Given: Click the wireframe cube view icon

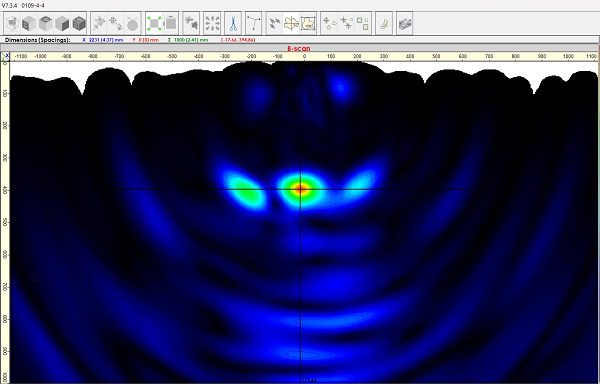Looking at the screenshot, I should click(x=13, y=24).
